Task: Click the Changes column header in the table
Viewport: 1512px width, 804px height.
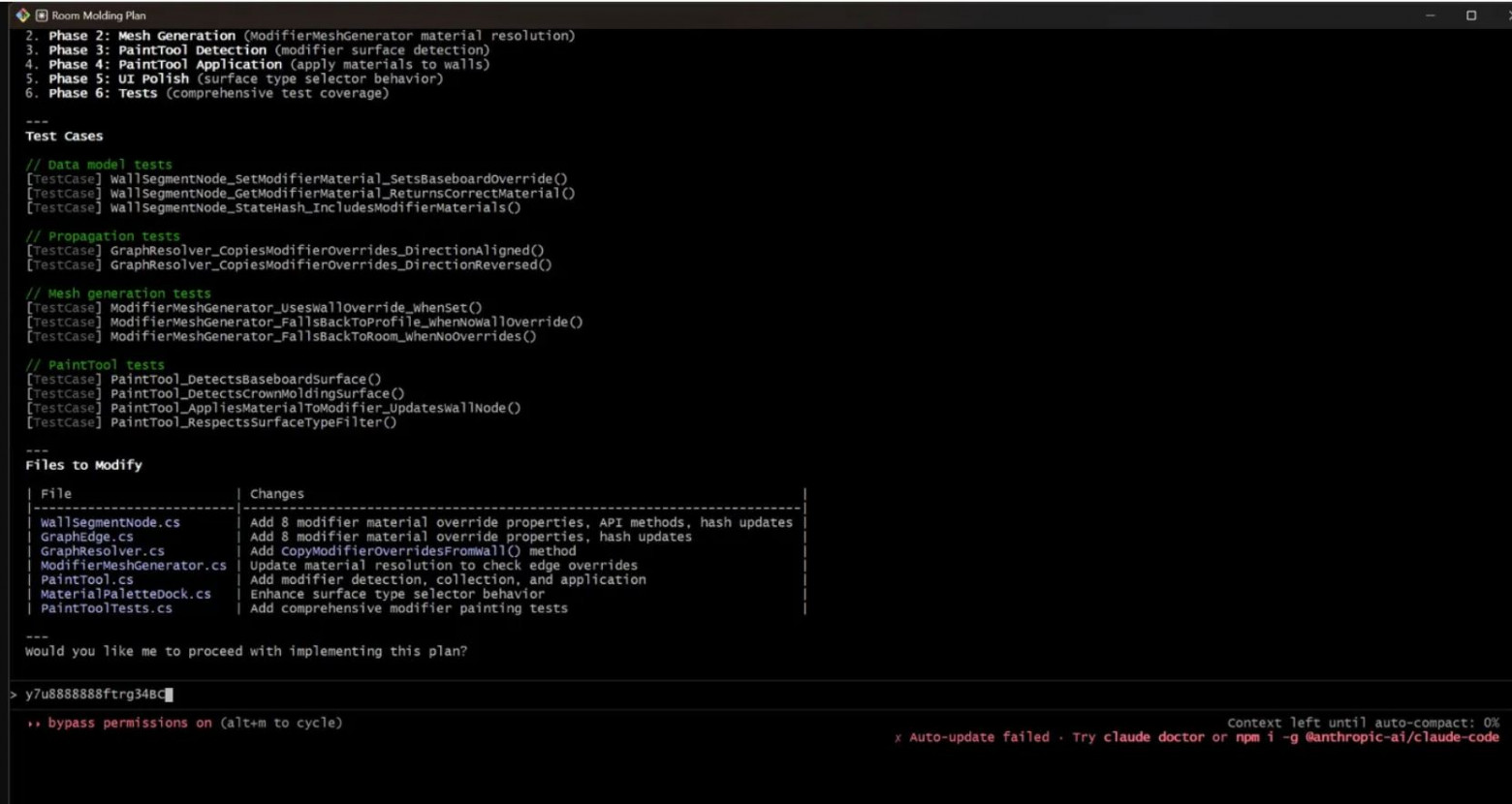Action: pyautogui.click(x=277, y=494)
